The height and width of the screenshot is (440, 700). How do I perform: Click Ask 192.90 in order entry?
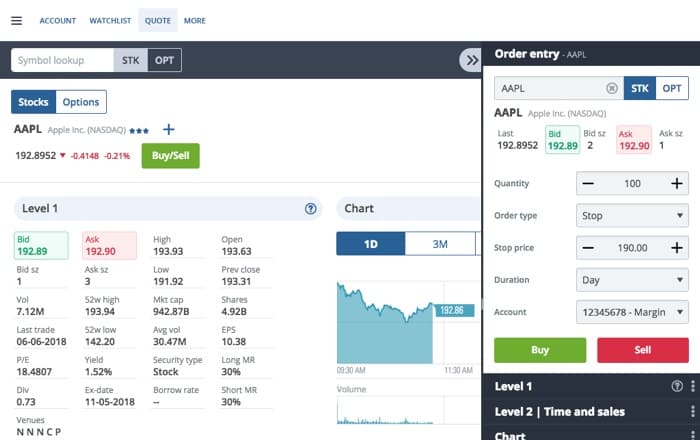pyautogui.click(x=634, y=140)
